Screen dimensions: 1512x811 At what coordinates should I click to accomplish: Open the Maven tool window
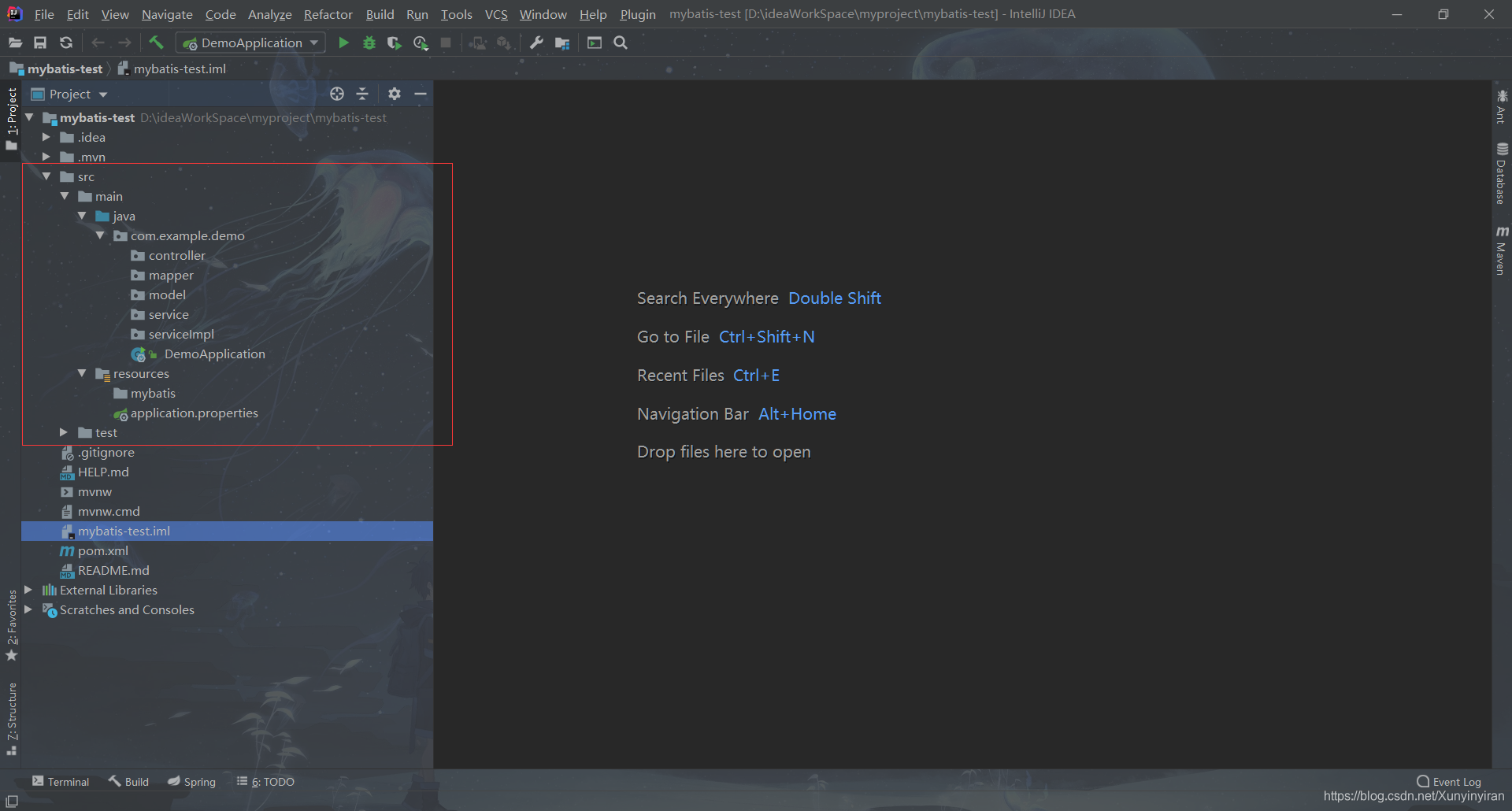[x=1502, y=250]
